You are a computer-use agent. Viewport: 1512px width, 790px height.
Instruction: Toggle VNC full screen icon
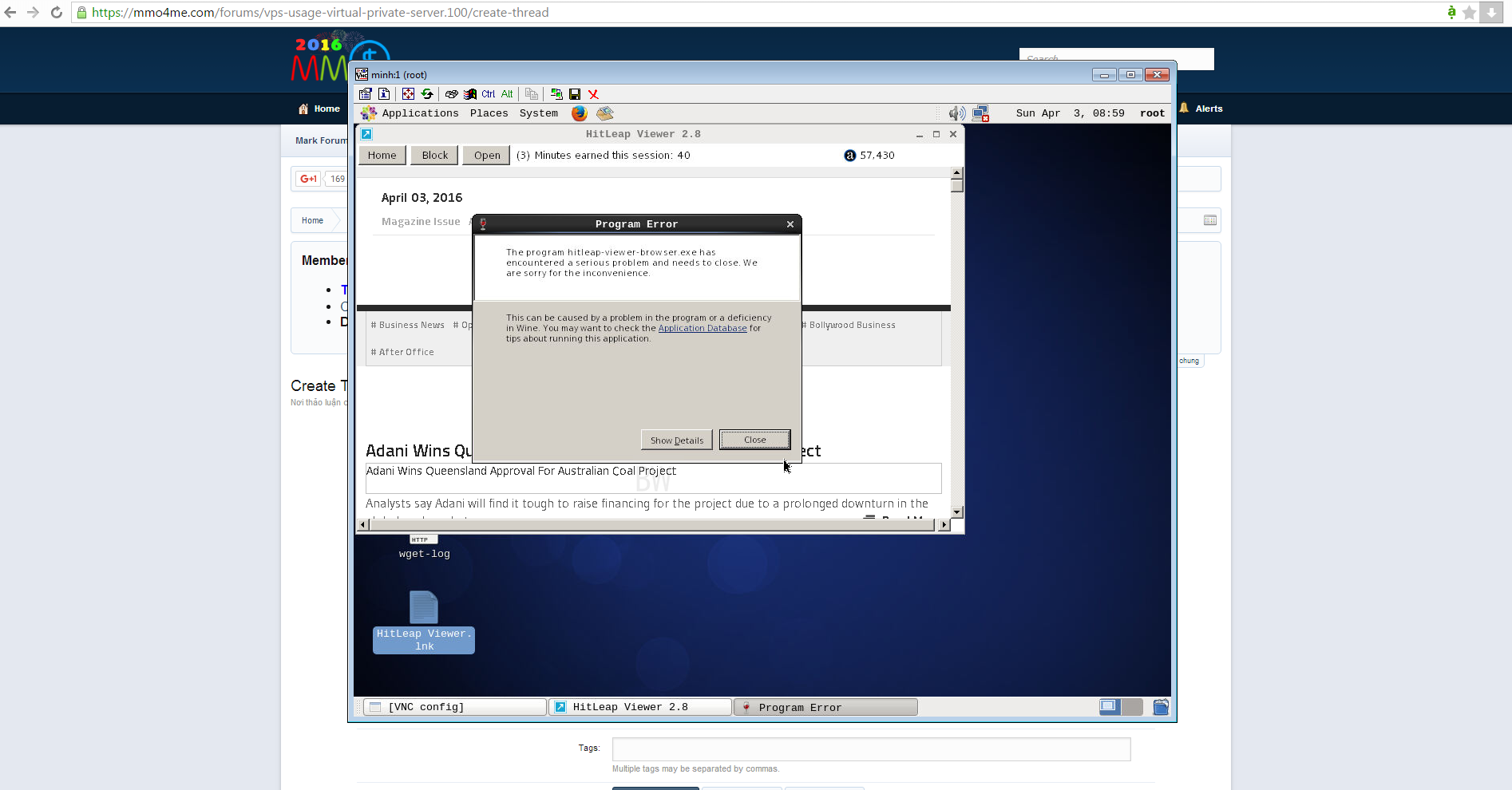tap(408, 94)
